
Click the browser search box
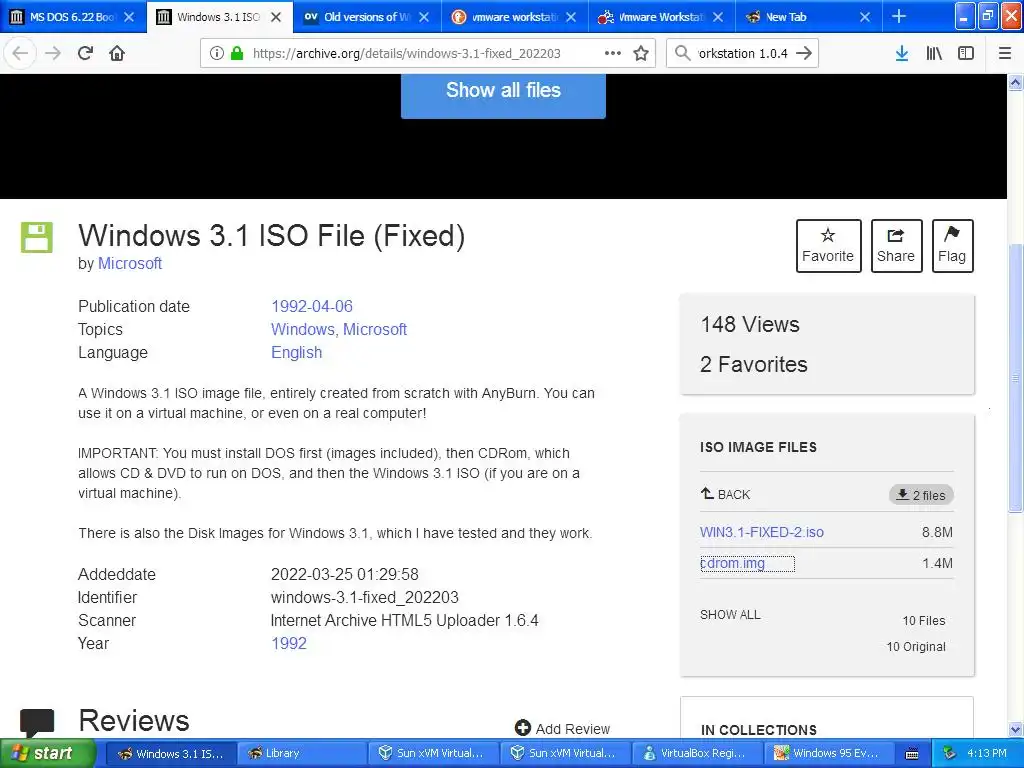(743, 54)
